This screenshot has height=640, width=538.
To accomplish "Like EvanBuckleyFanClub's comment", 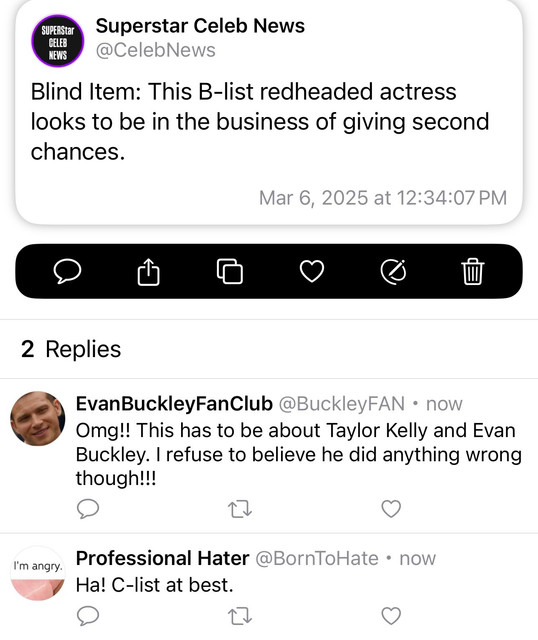I will (391, 509).
